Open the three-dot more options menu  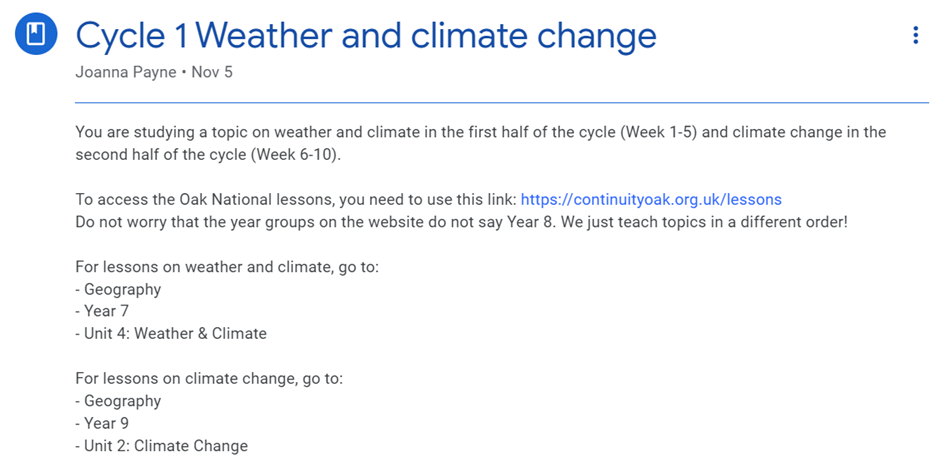[x=915, y=35]
